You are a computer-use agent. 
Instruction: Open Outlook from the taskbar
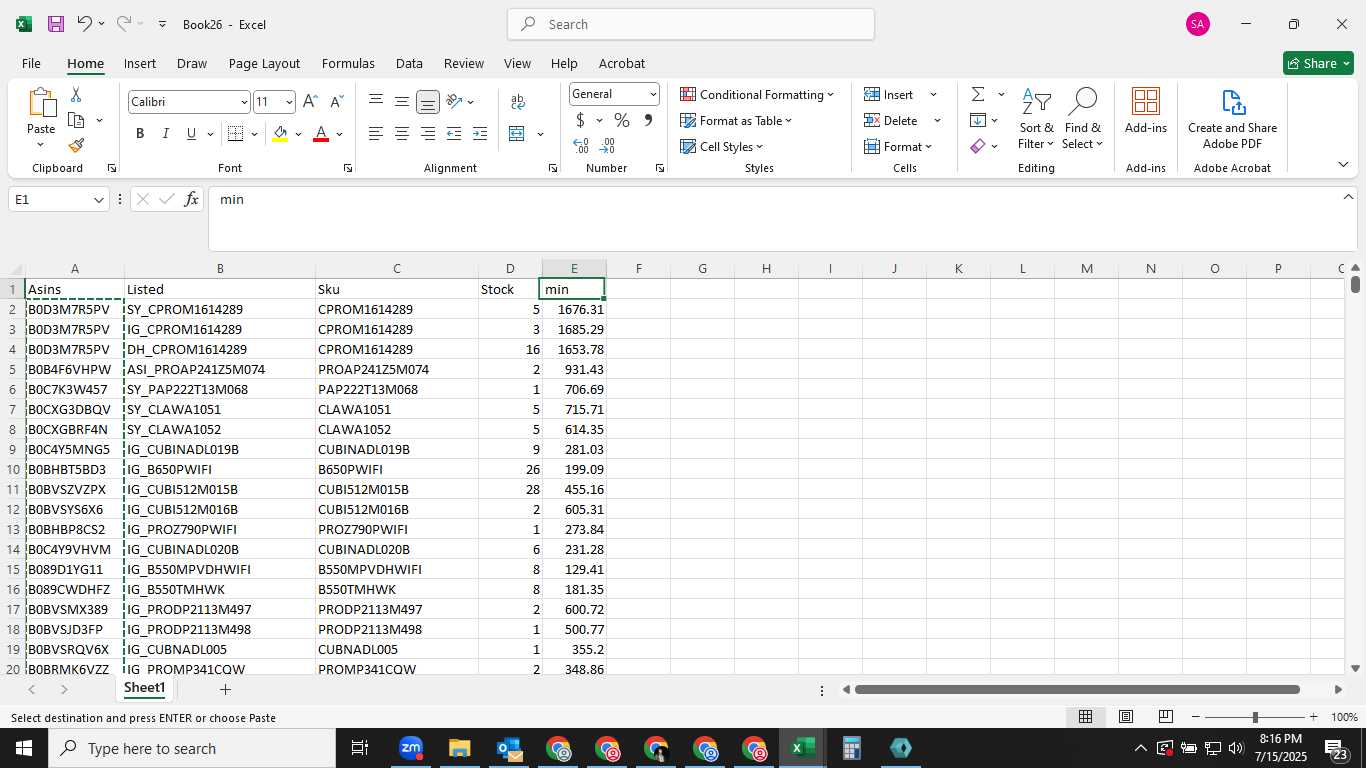point(509,748)
